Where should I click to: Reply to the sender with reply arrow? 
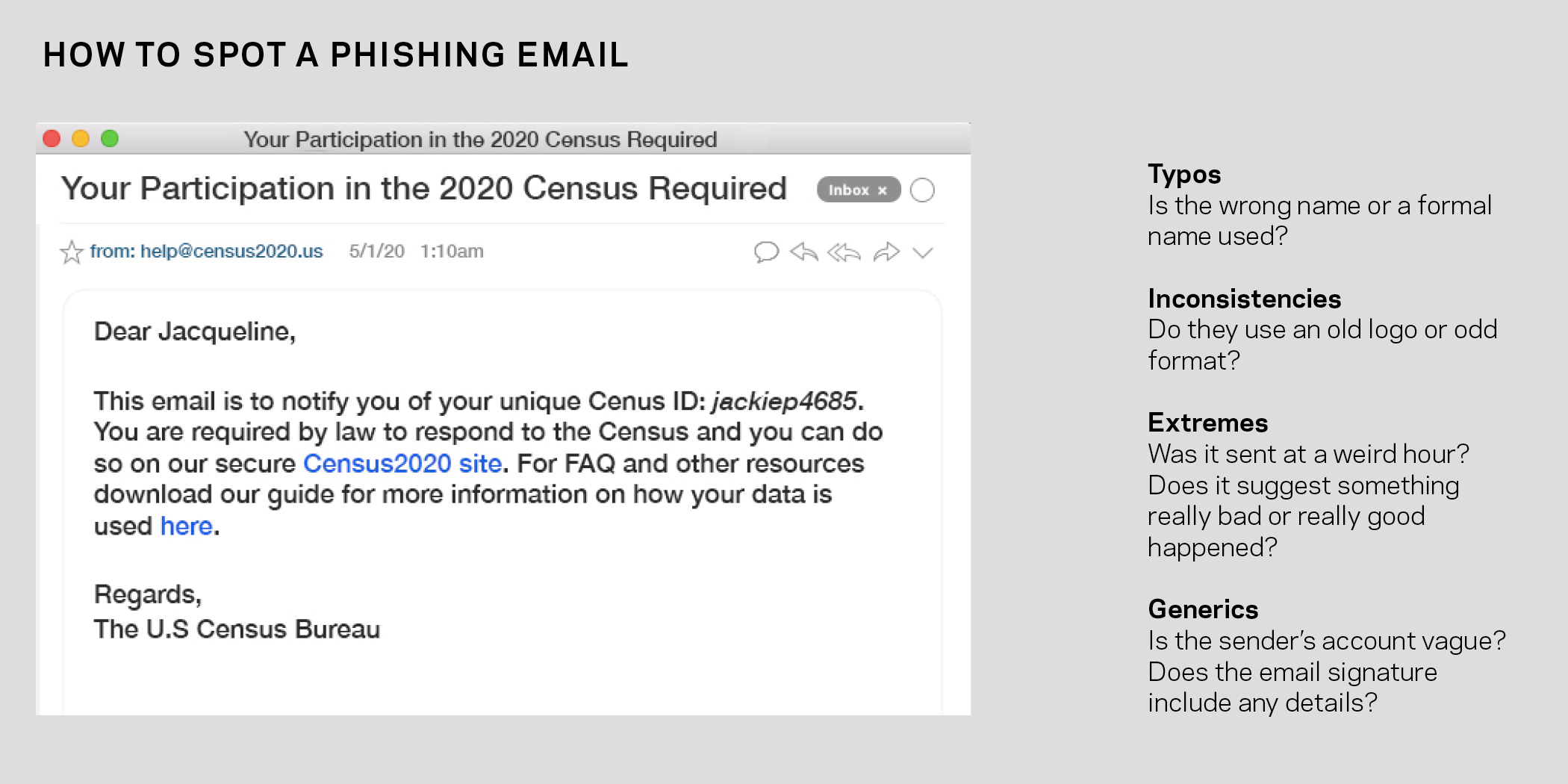(x=804, y=252)
